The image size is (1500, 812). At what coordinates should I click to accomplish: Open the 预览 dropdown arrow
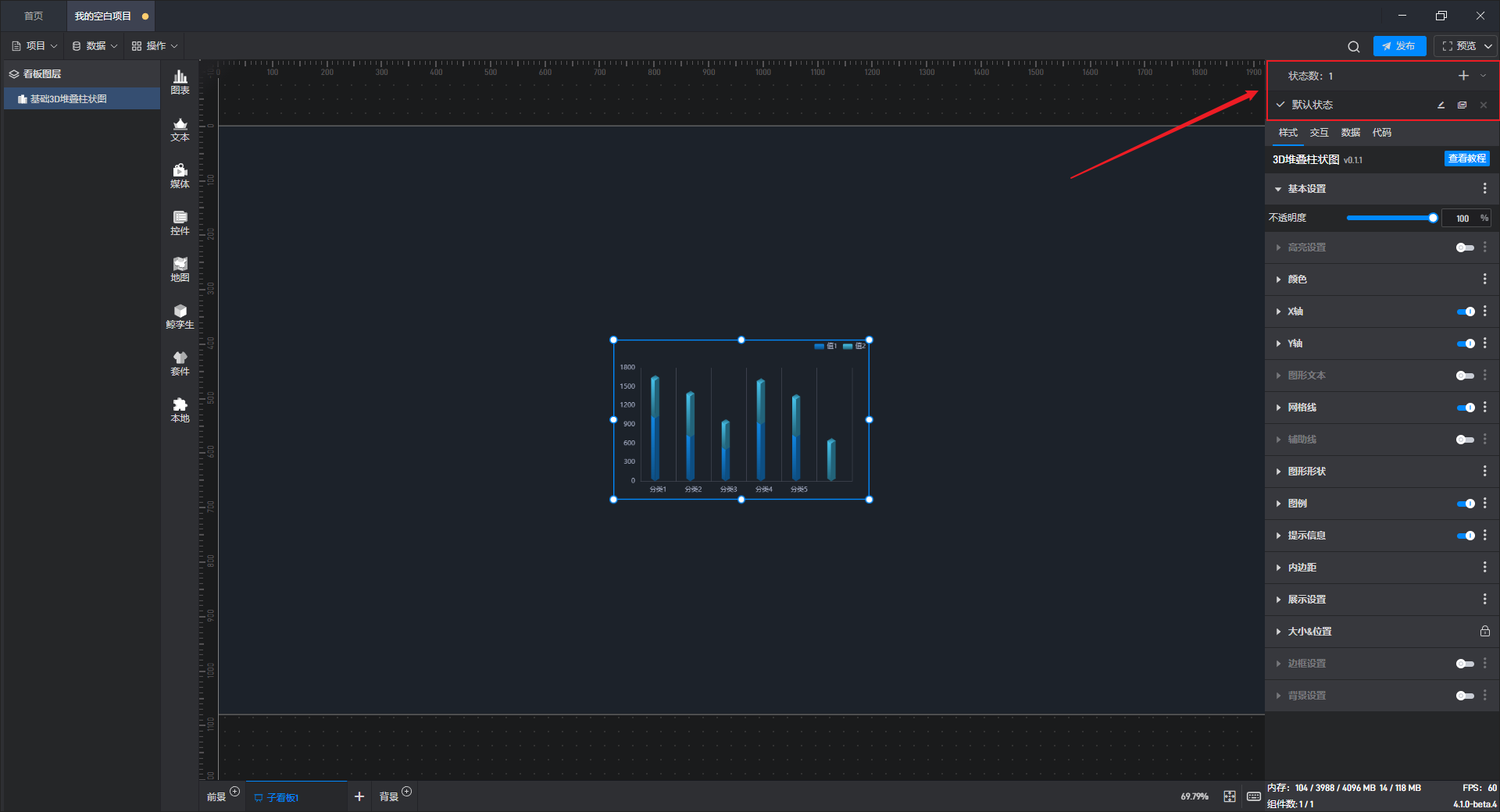pyautogui.click(x=1488, y=46)
